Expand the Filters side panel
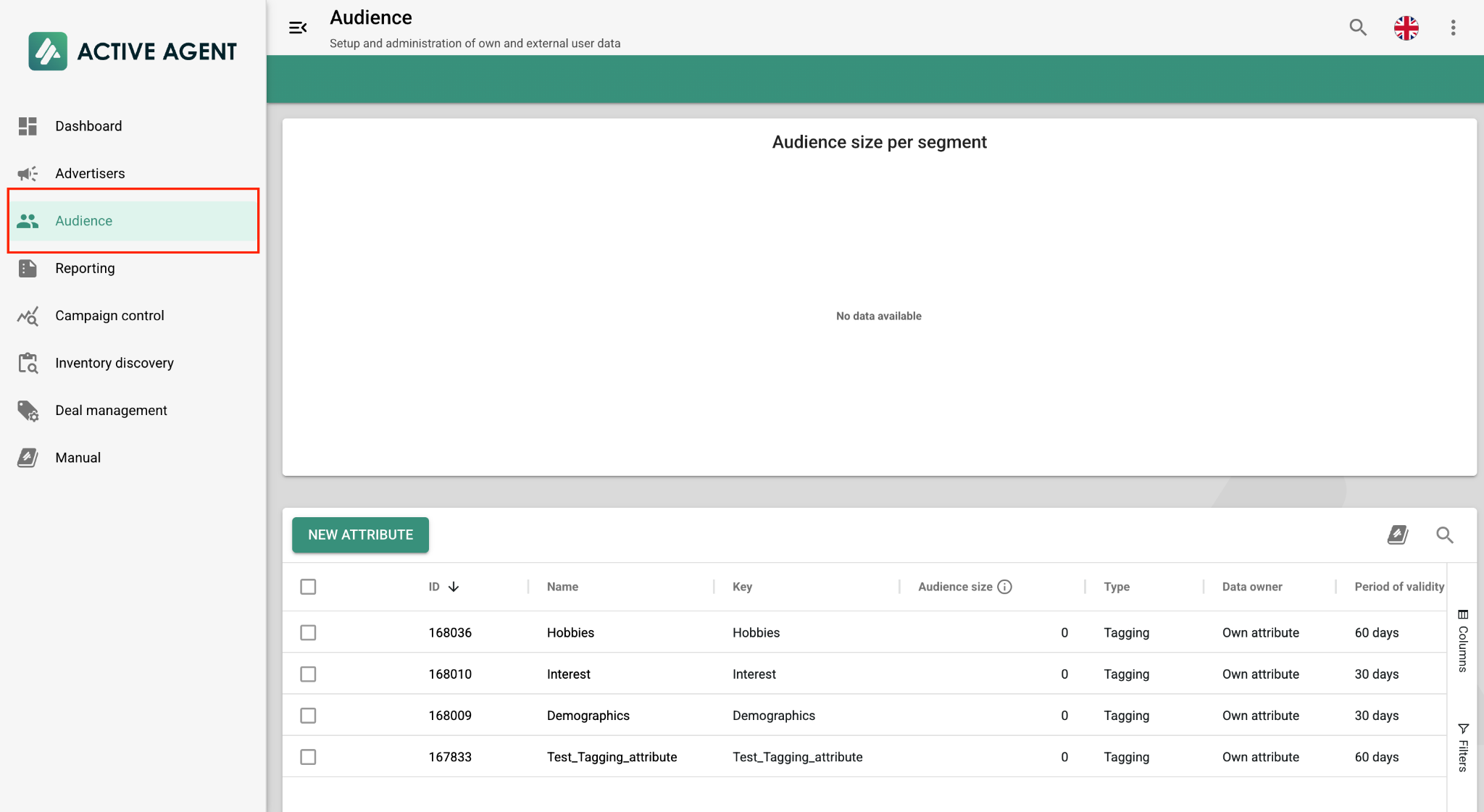 click(x=1463, y=748)
